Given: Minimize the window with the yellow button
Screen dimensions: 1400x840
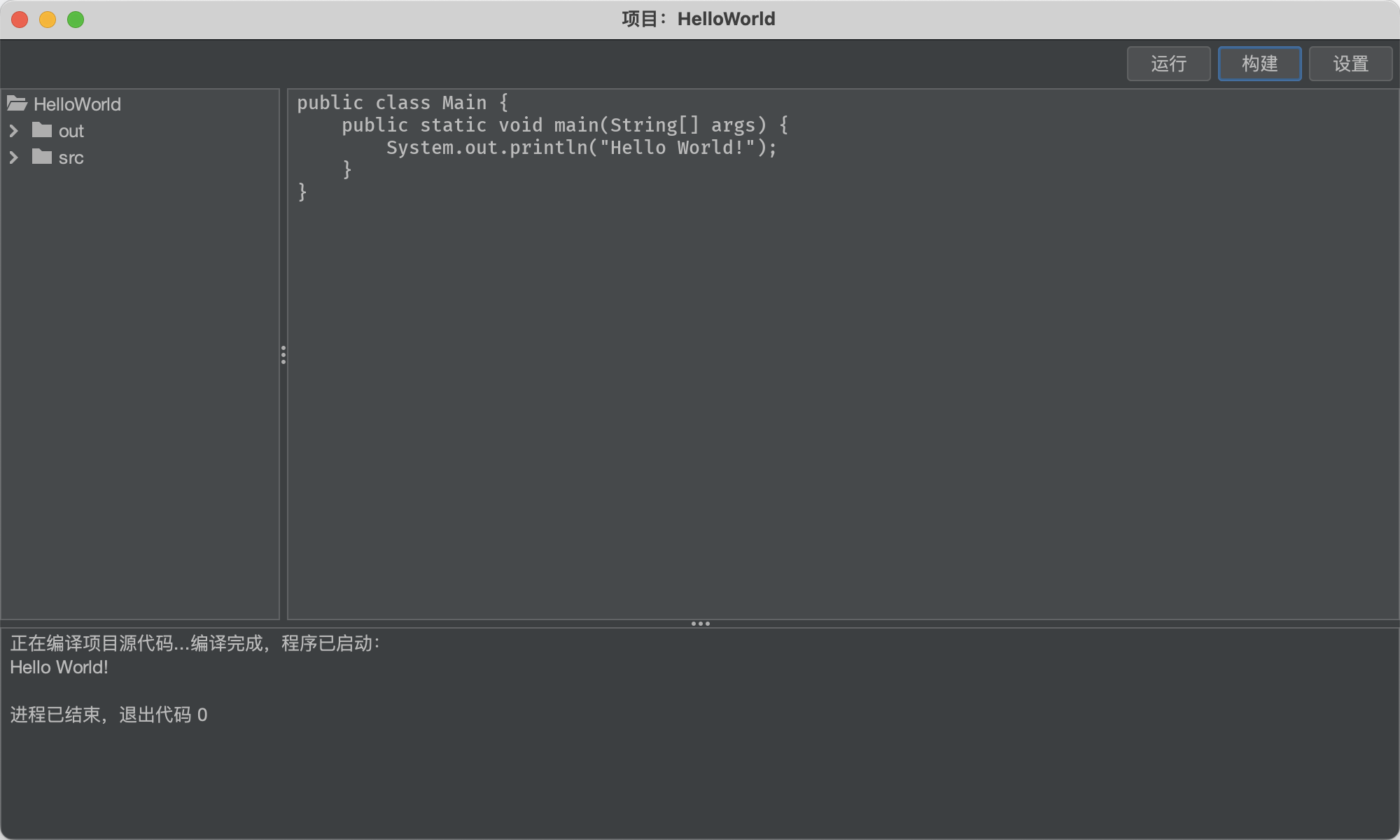Looking at the screenshot, I should pyautogui.click(x=48, y=20).
